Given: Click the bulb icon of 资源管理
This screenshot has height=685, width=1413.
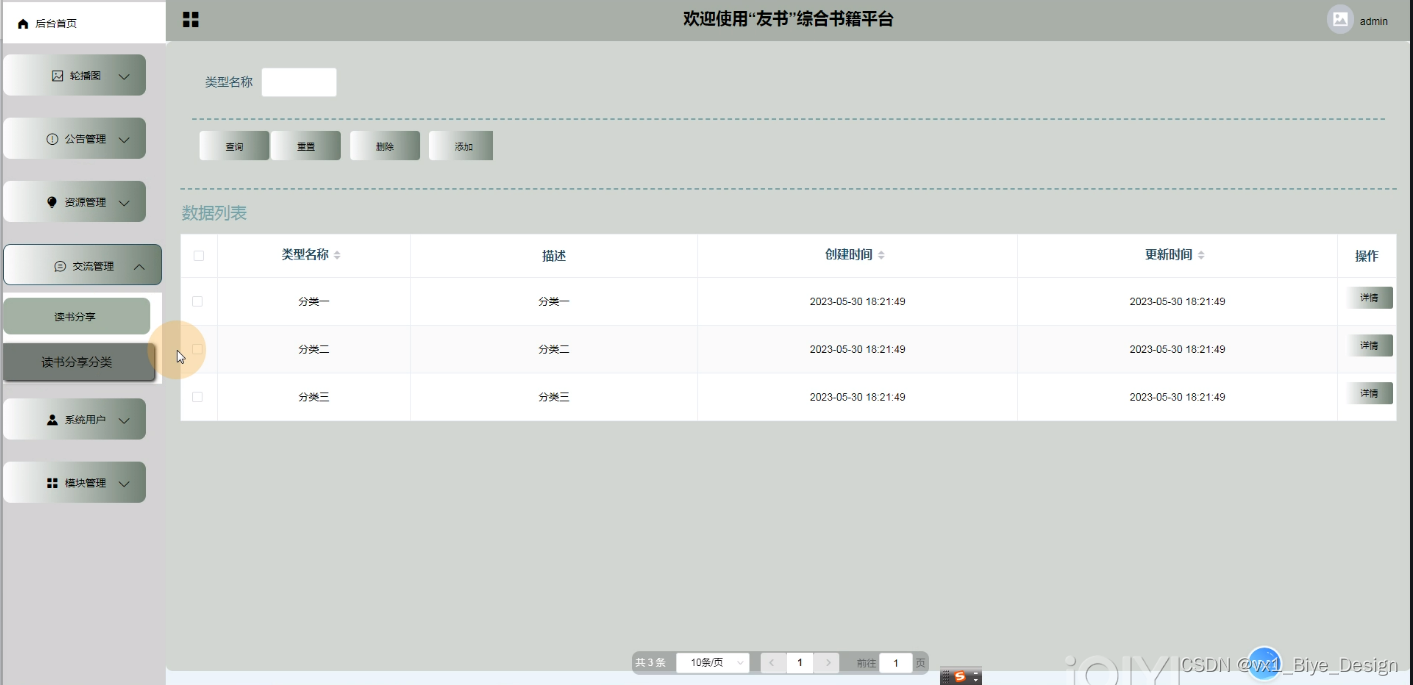Looking at the screenshot, I should (x=52, y=202).
